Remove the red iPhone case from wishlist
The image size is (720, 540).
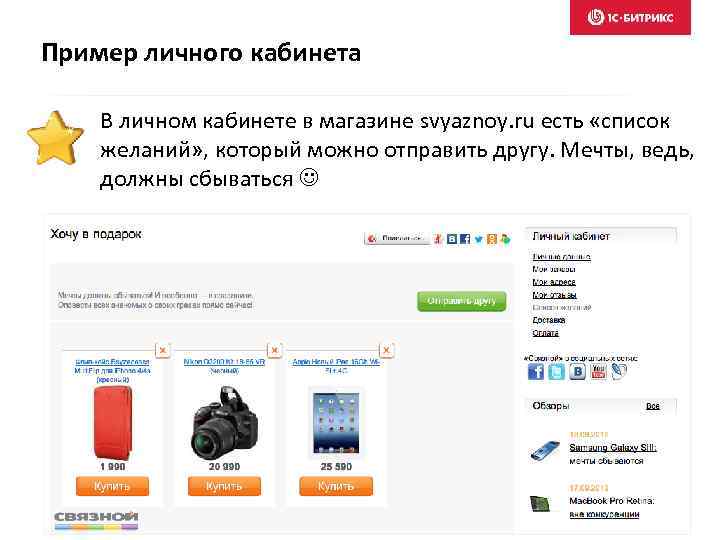click(163, 350)
